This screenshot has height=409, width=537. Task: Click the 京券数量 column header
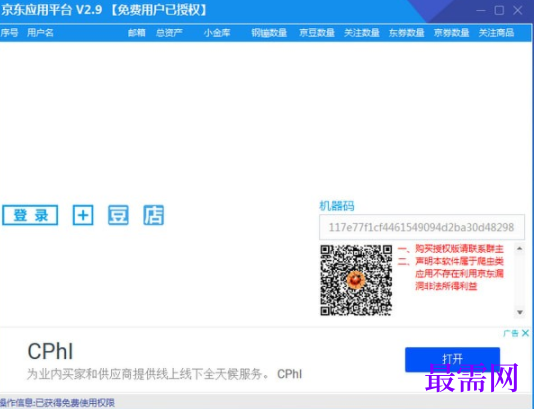click(x=451, y=33)
